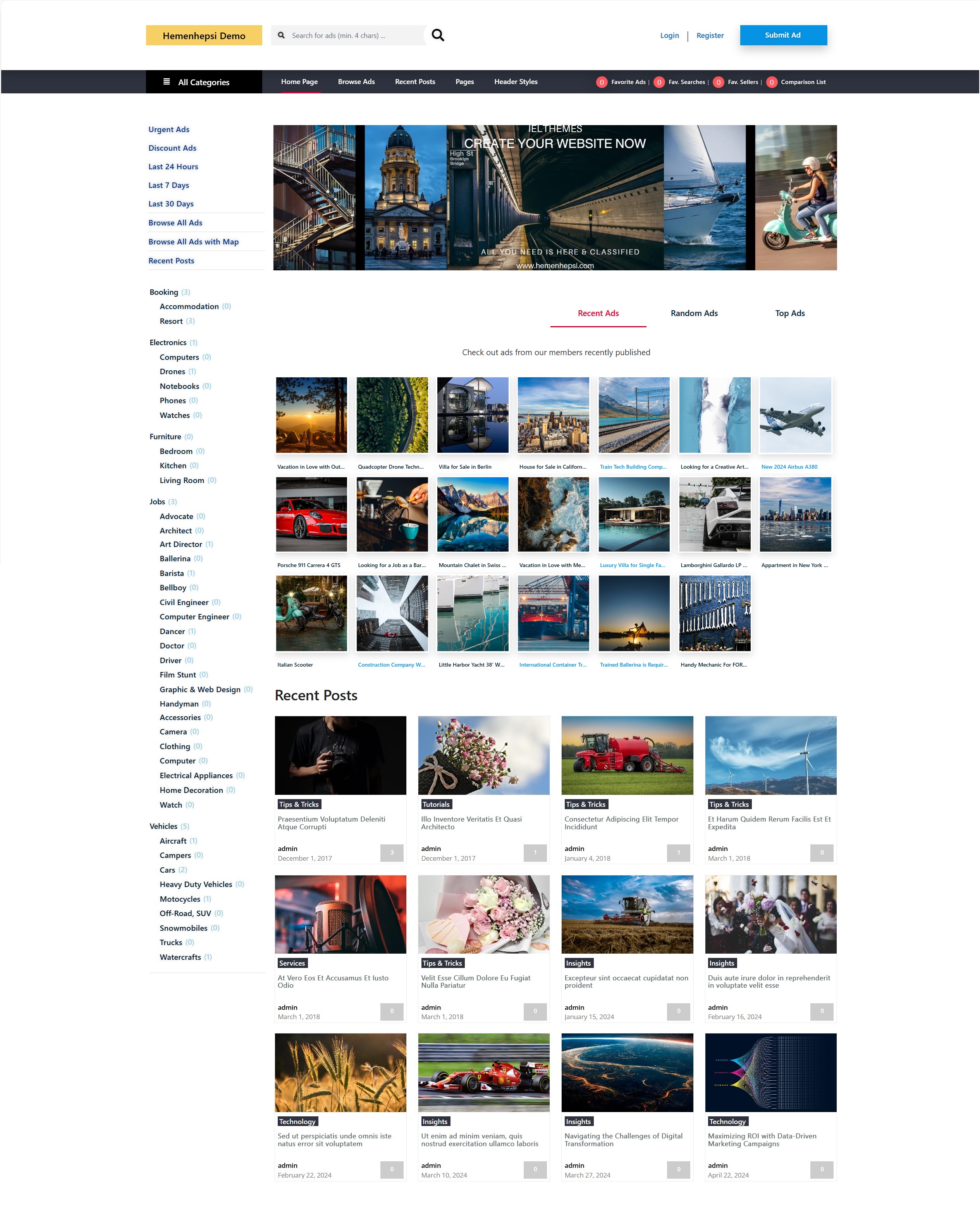Switch to the Random Ads tab

coord(694,313)
